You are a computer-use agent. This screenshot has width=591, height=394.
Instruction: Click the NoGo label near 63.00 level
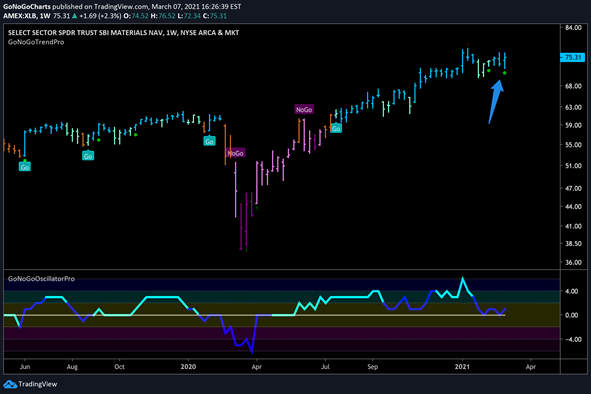click(x=304, y=109)
